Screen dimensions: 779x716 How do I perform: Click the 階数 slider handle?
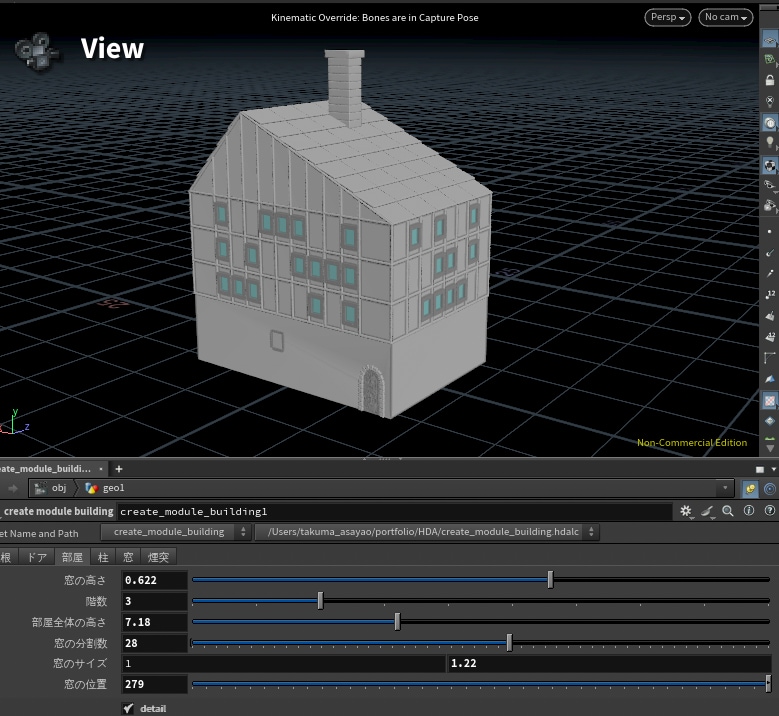320,601
